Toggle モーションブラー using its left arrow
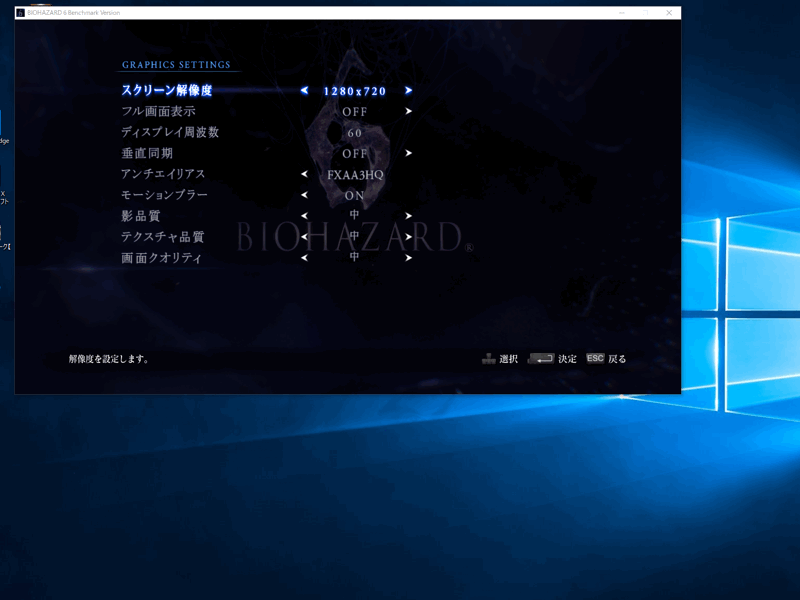Viewport: 800px width, 600px height. tap(304, 196)
